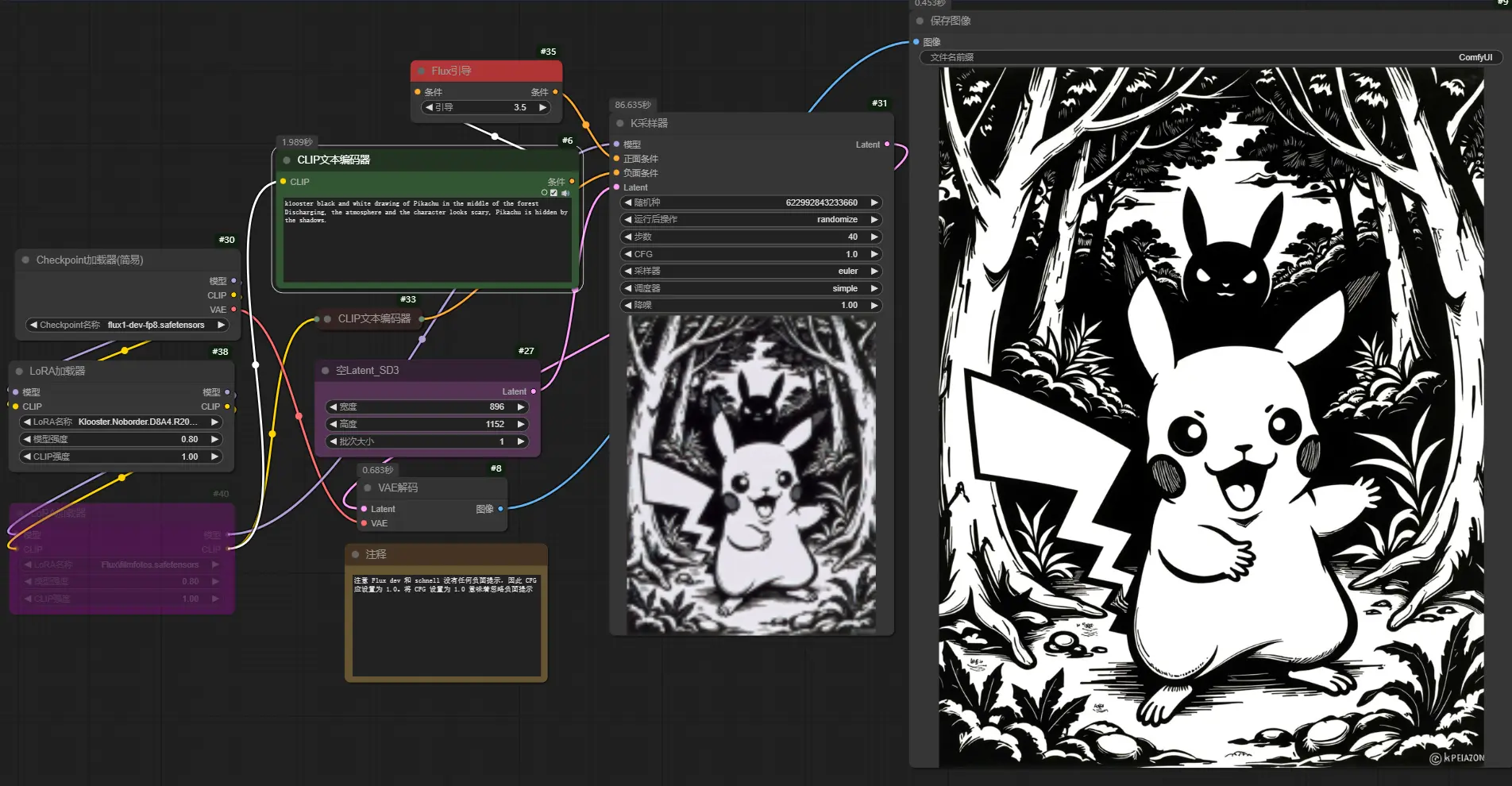Image resolution: width=1512 pixels, height=786 pixels.
Task: Click the 1.989秒 time label on CLIP node
Action: [297, 142]
